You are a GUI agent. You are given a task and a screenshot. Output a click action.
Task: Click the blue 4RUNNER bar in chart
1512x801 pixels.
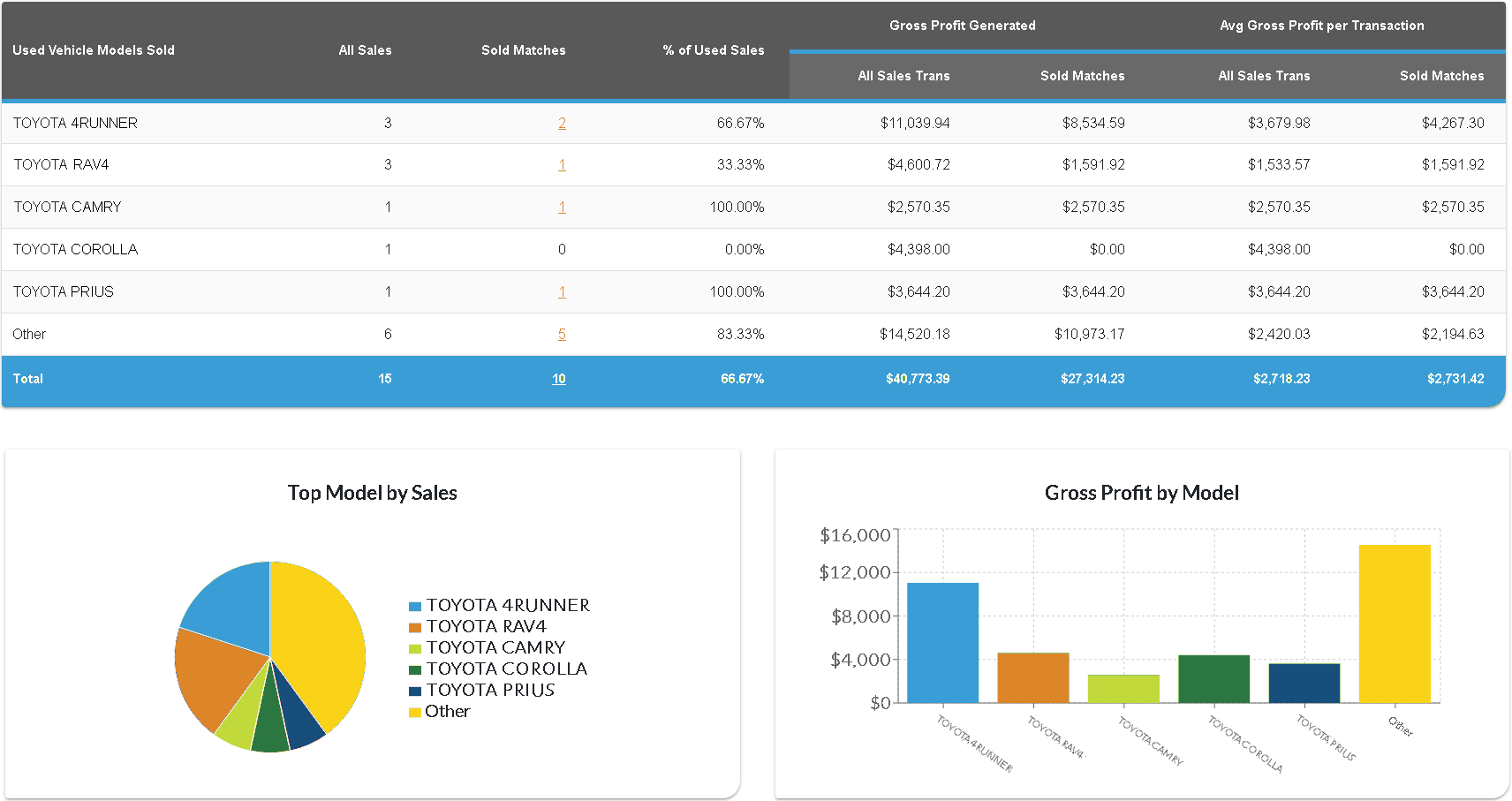pos(942,643)
